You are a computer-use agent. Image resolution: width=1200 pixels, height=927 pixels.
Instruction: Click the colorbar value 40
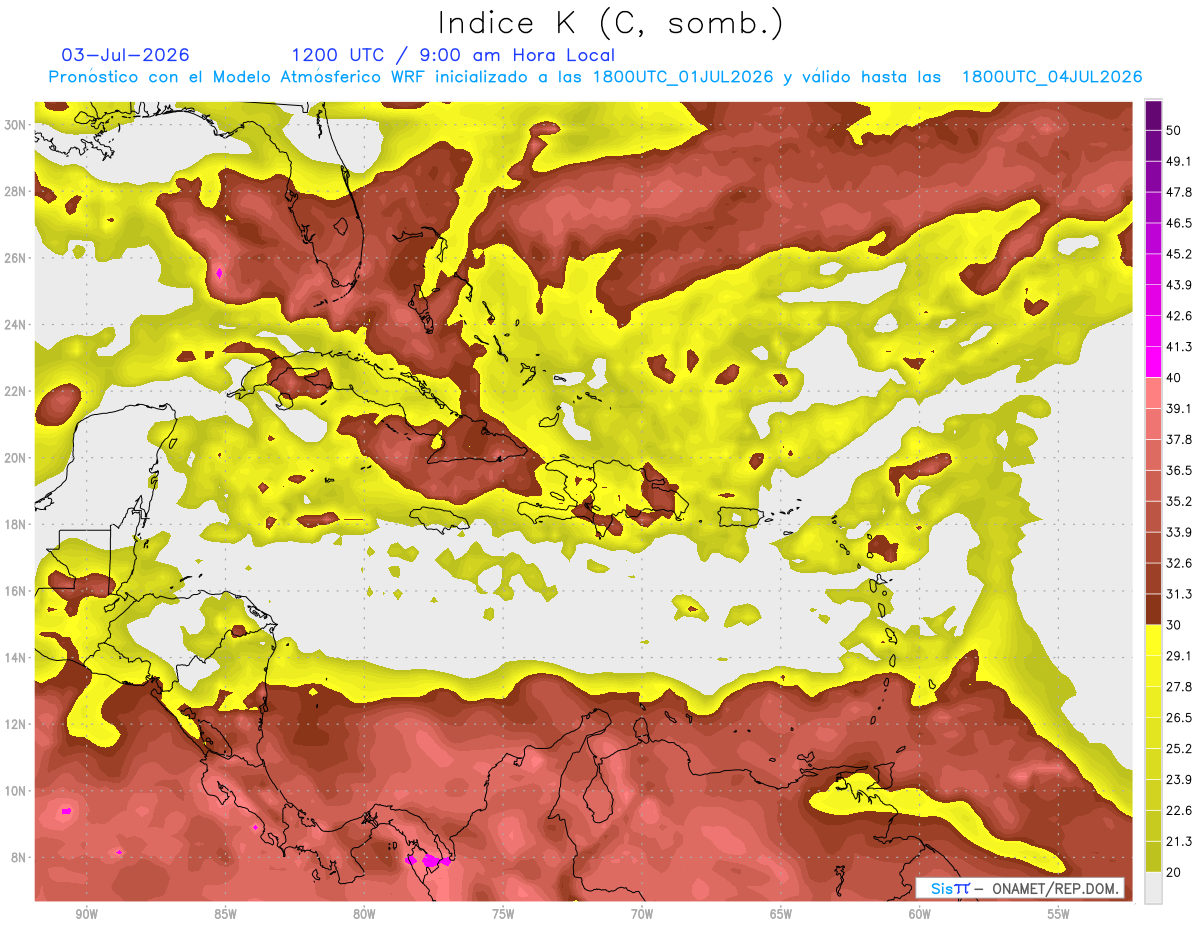pos(1173,378)
